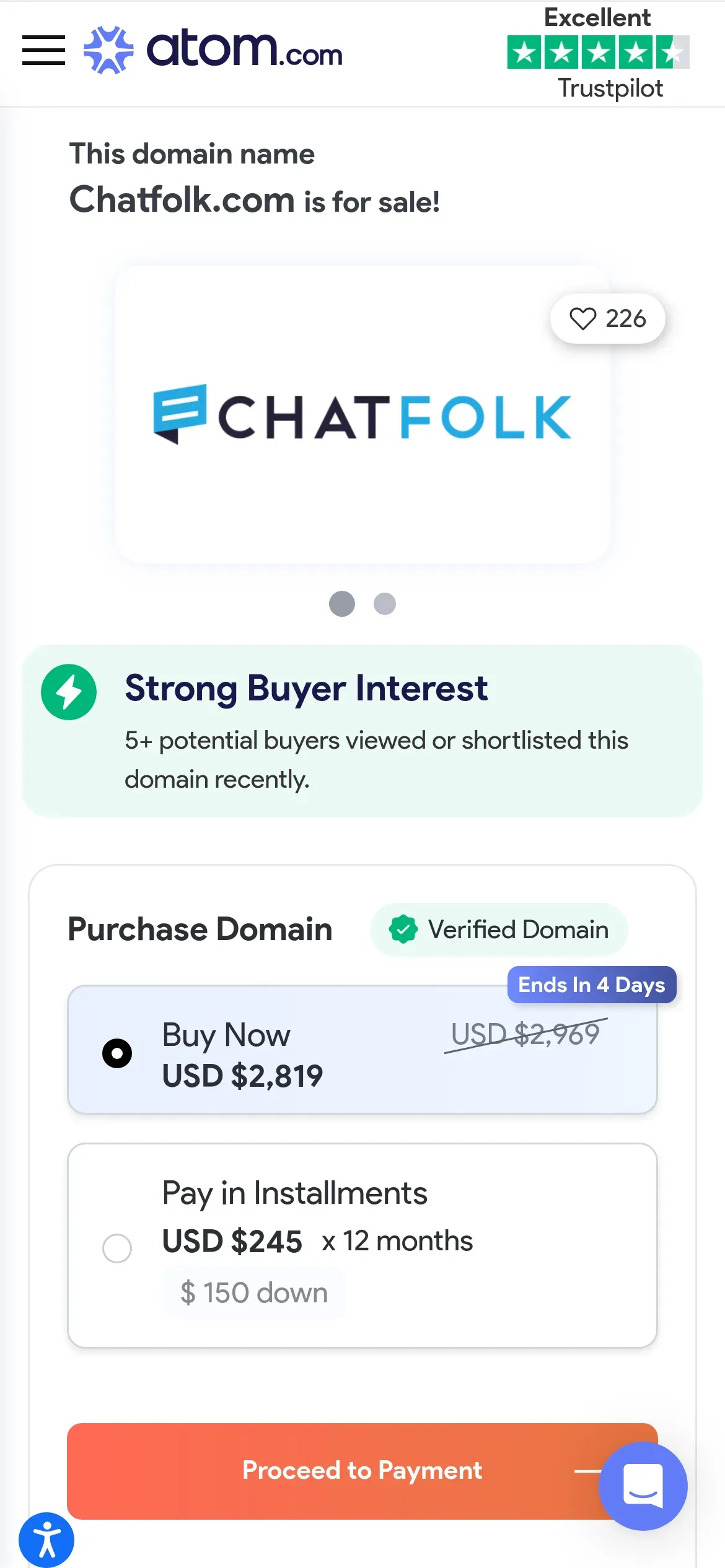Click the green lightning bolt icon

(x=69, y=692)
